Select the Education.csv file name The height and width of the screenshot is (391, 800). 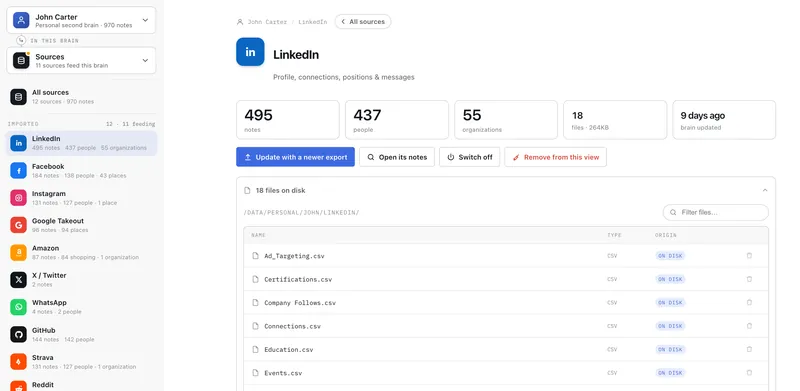289,350
